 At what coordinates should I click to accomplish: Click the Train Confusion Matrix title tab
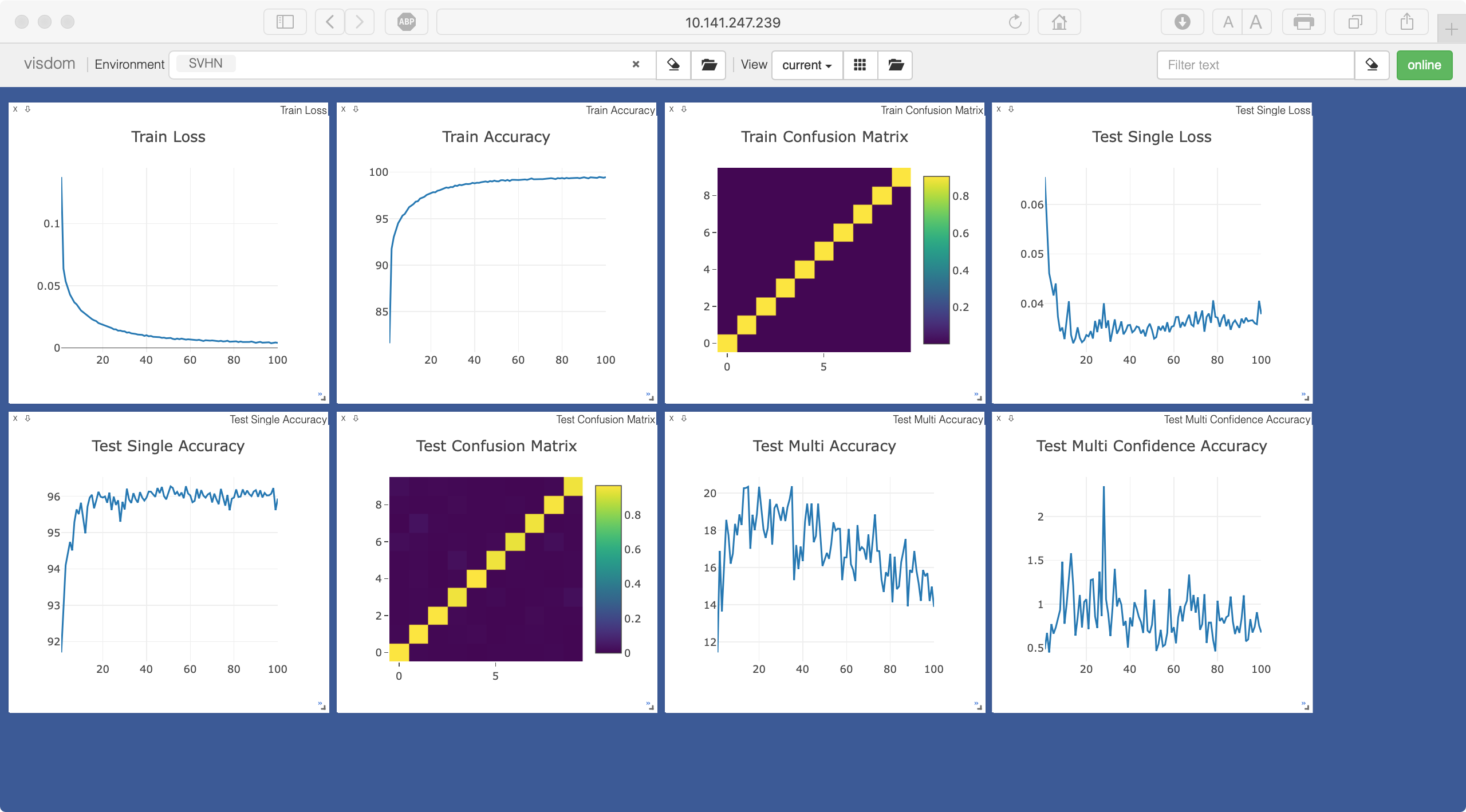931,110
